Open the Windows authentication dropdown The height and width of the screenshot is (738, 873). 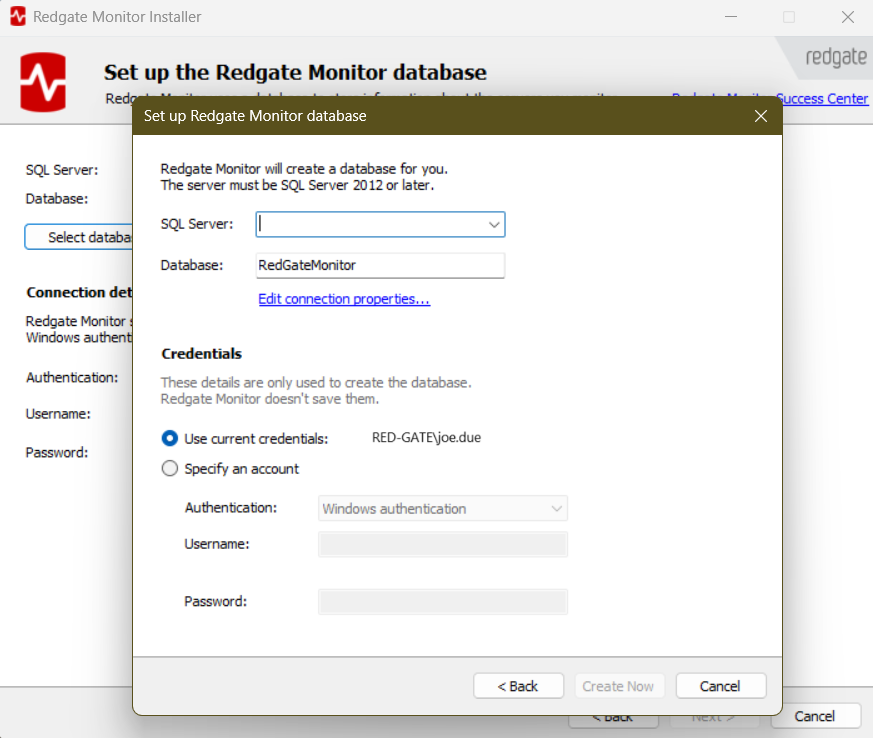442,508
